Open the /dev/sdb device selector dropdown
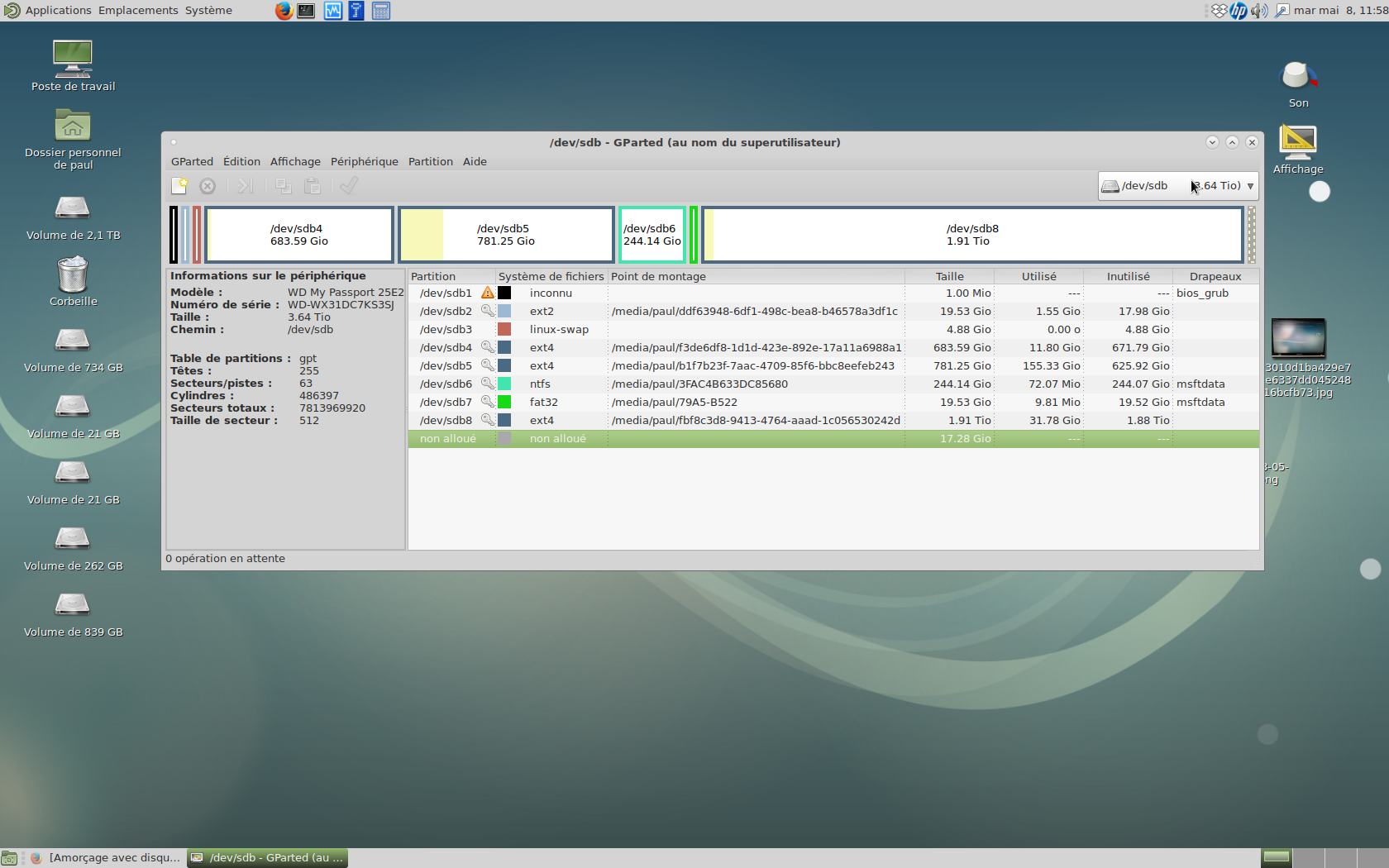This screenshot has width=1389, height=868. pos(1178,186)
